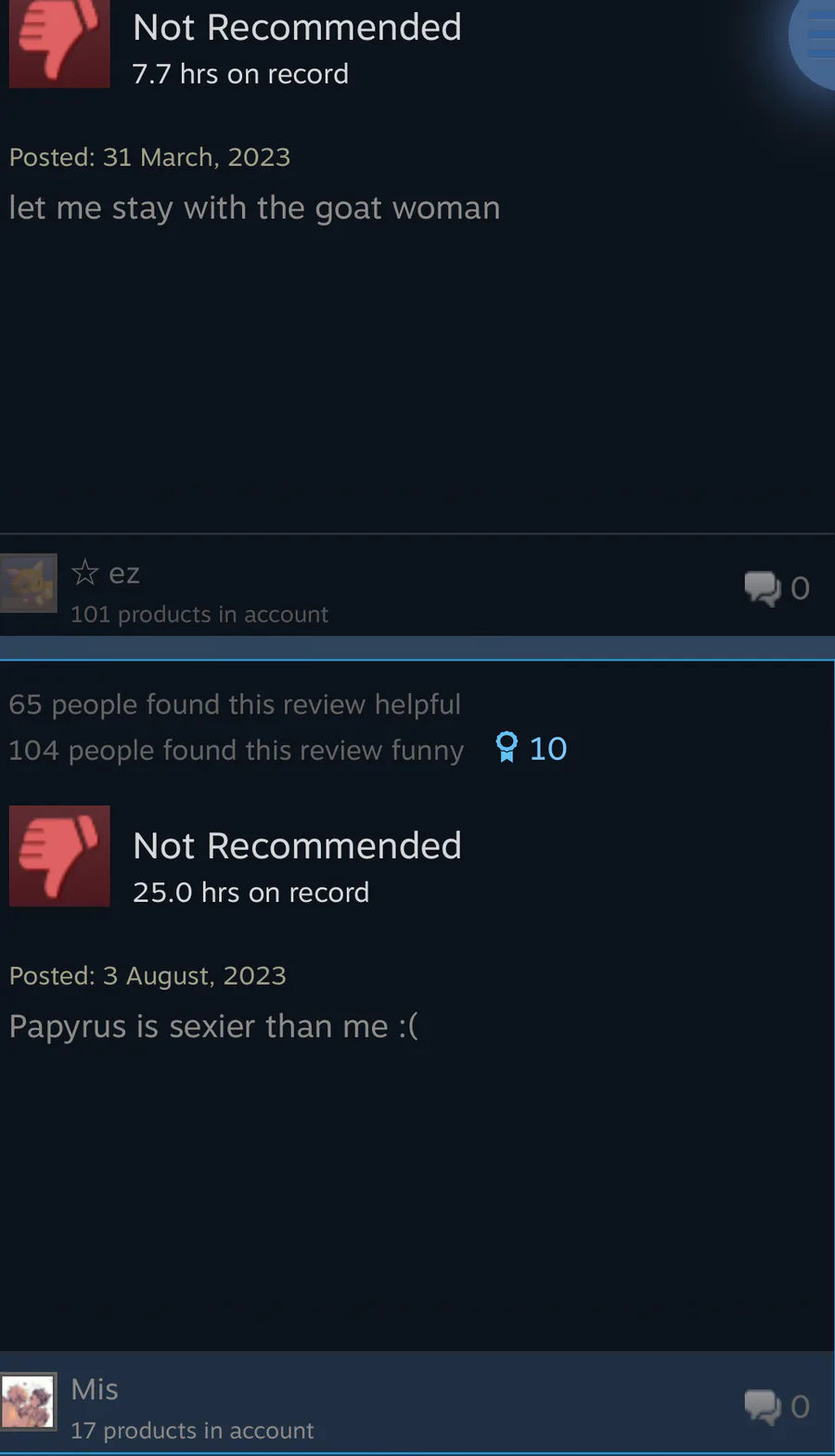Click the '17 products in account' text
The height and width of the screenshot is (1456, 835).
click(x=192, y=1431)
